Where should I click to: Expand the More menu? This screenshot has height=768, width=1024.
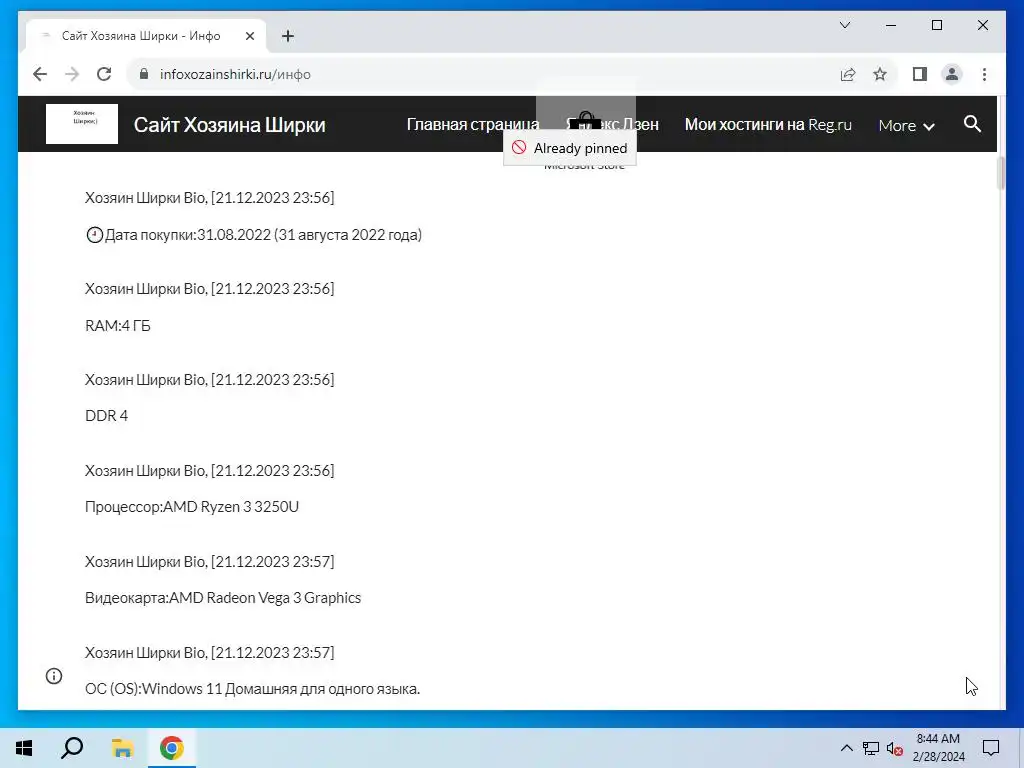click(906, 125)
